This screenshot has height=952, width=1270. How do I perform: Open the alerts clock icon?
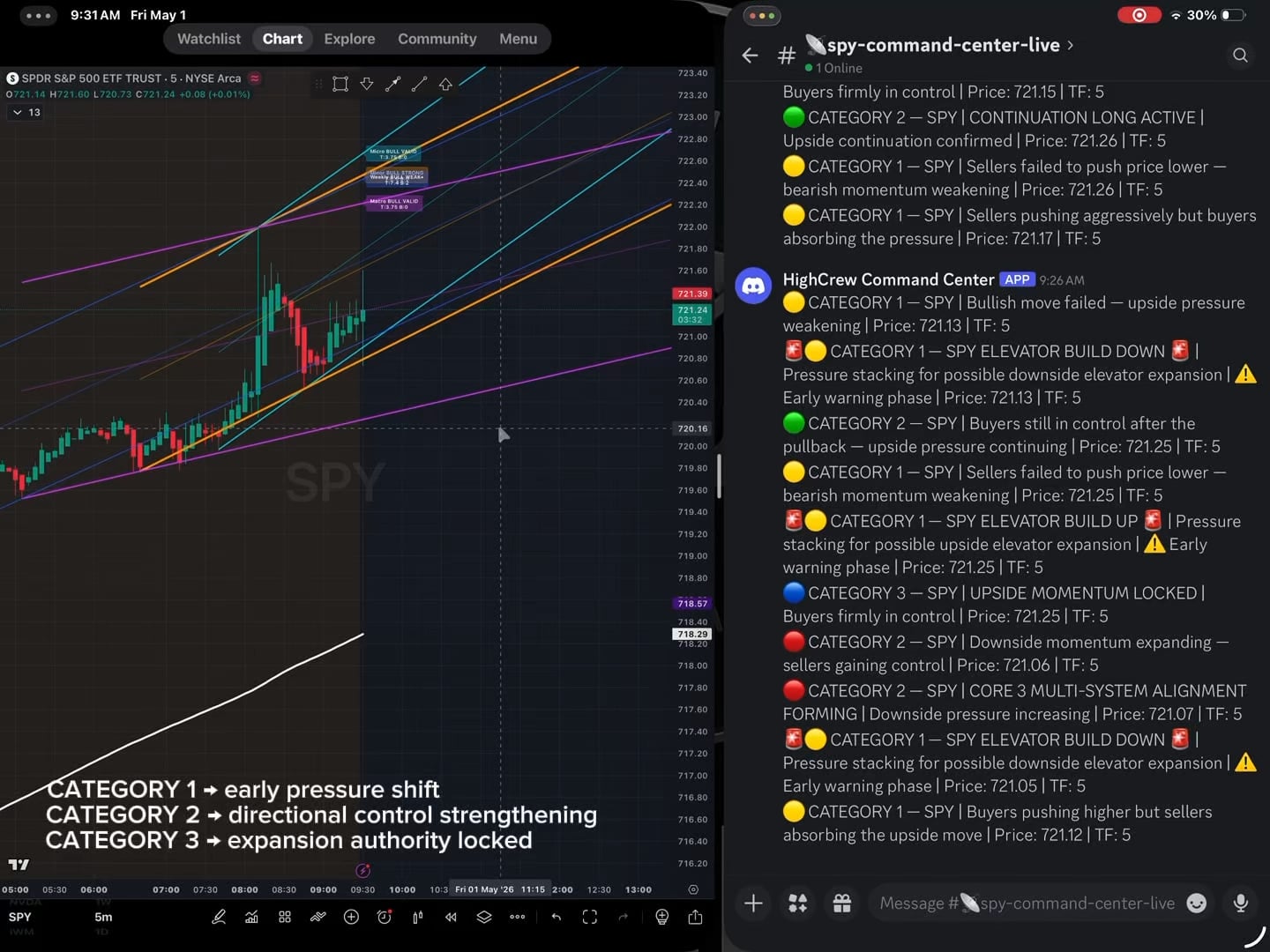(385, 917)
